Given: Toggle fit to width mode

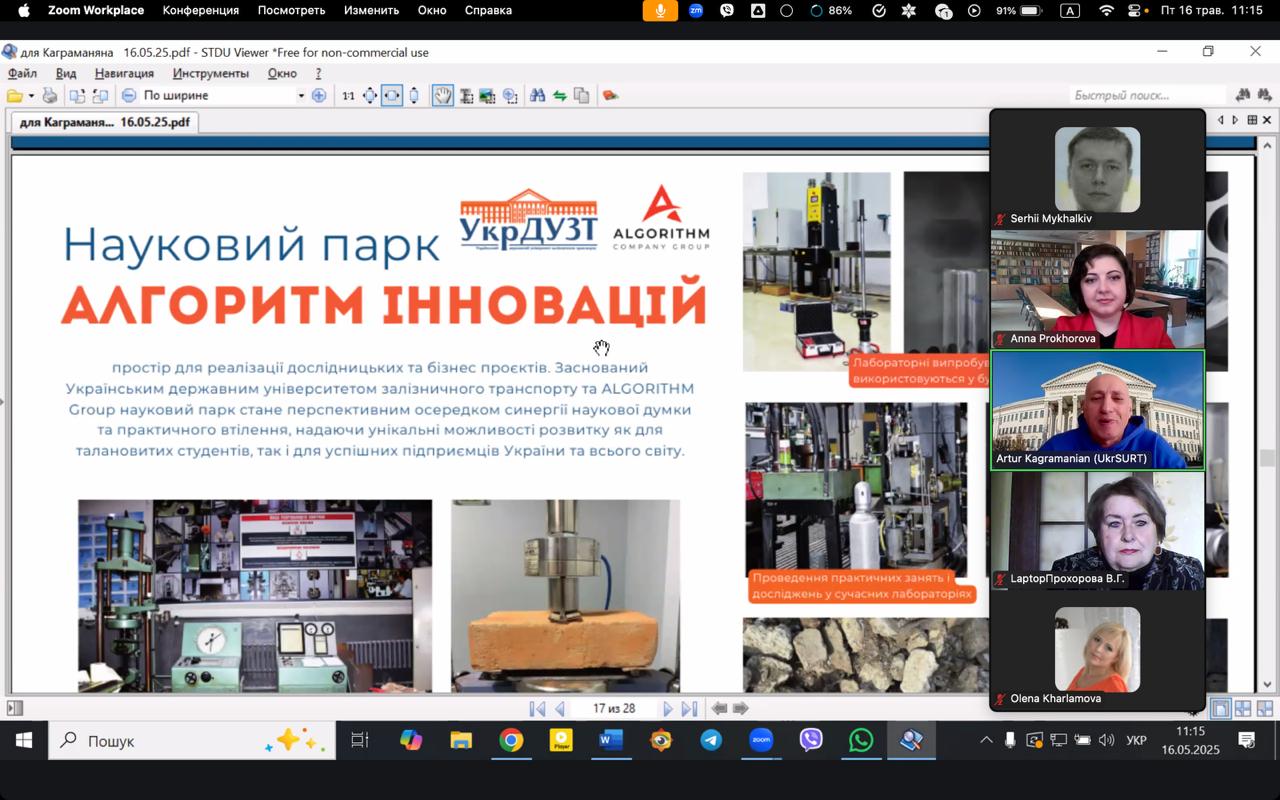Looking at the screenshot, I should 392,96.
